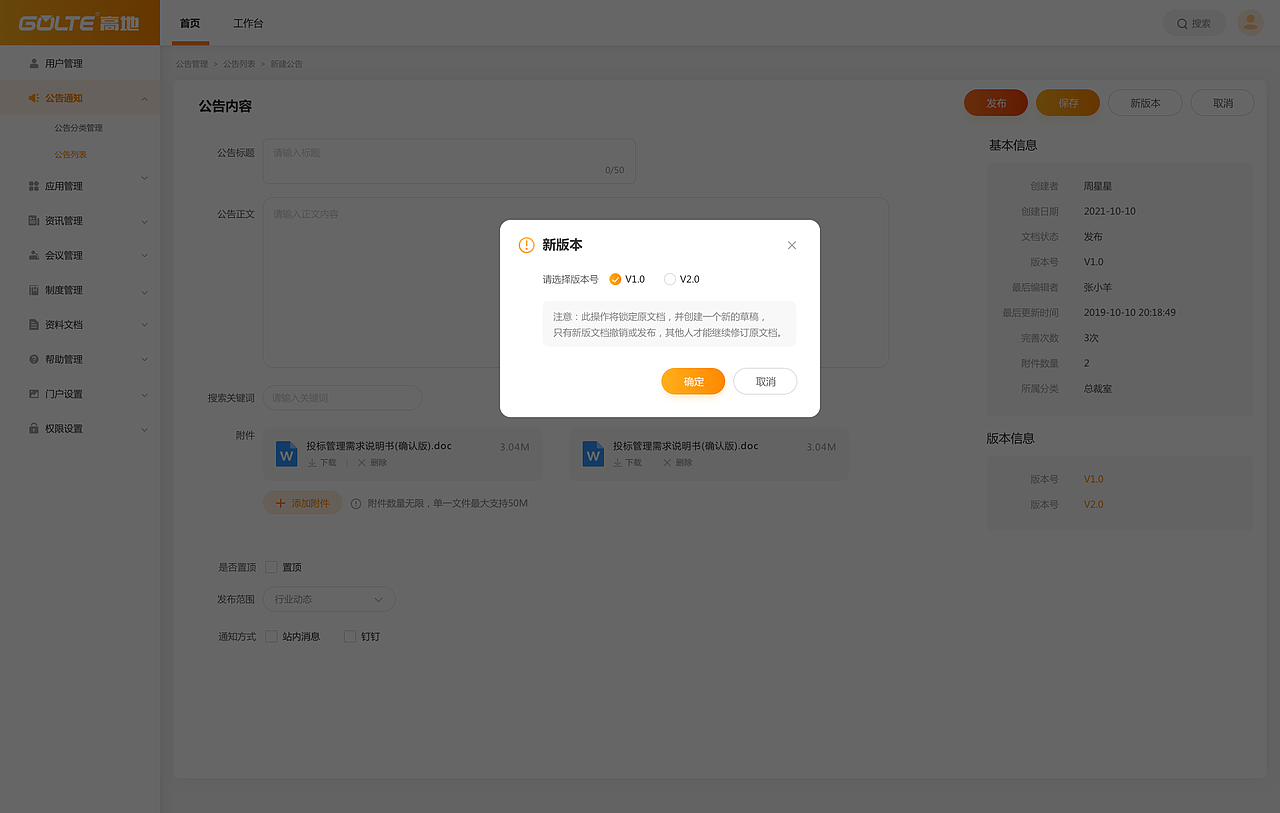
Task: Open the user avatar in top bar
Action: pos(1249,22)
